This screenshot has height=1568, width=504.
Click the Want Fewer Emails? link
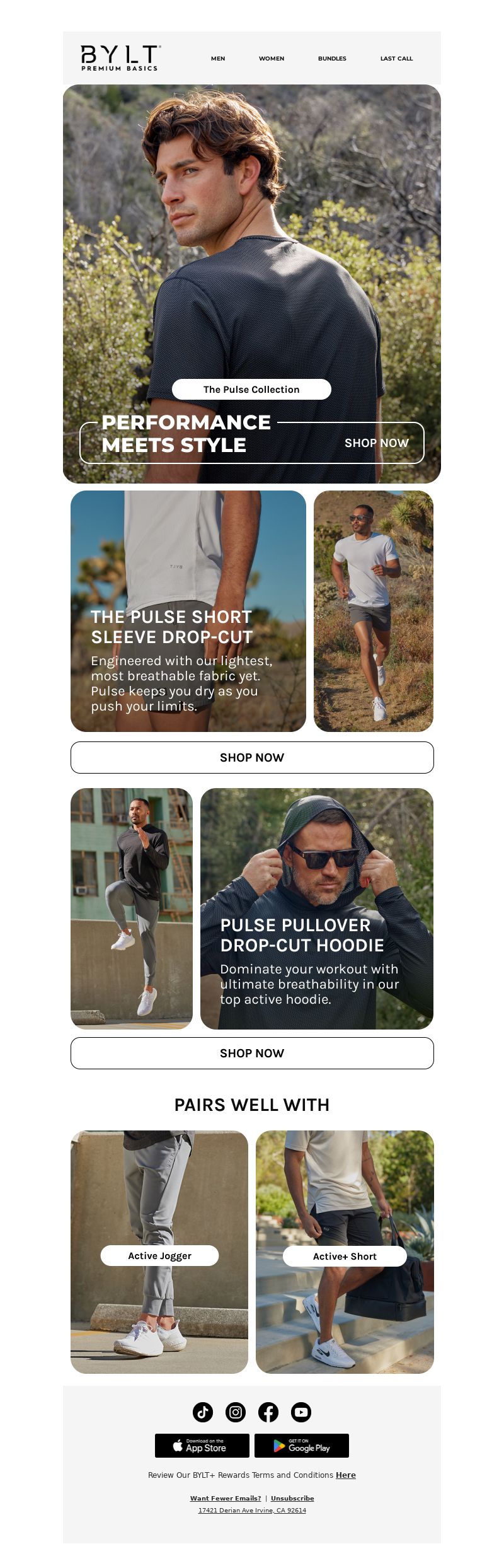(x=226, y=1498)
